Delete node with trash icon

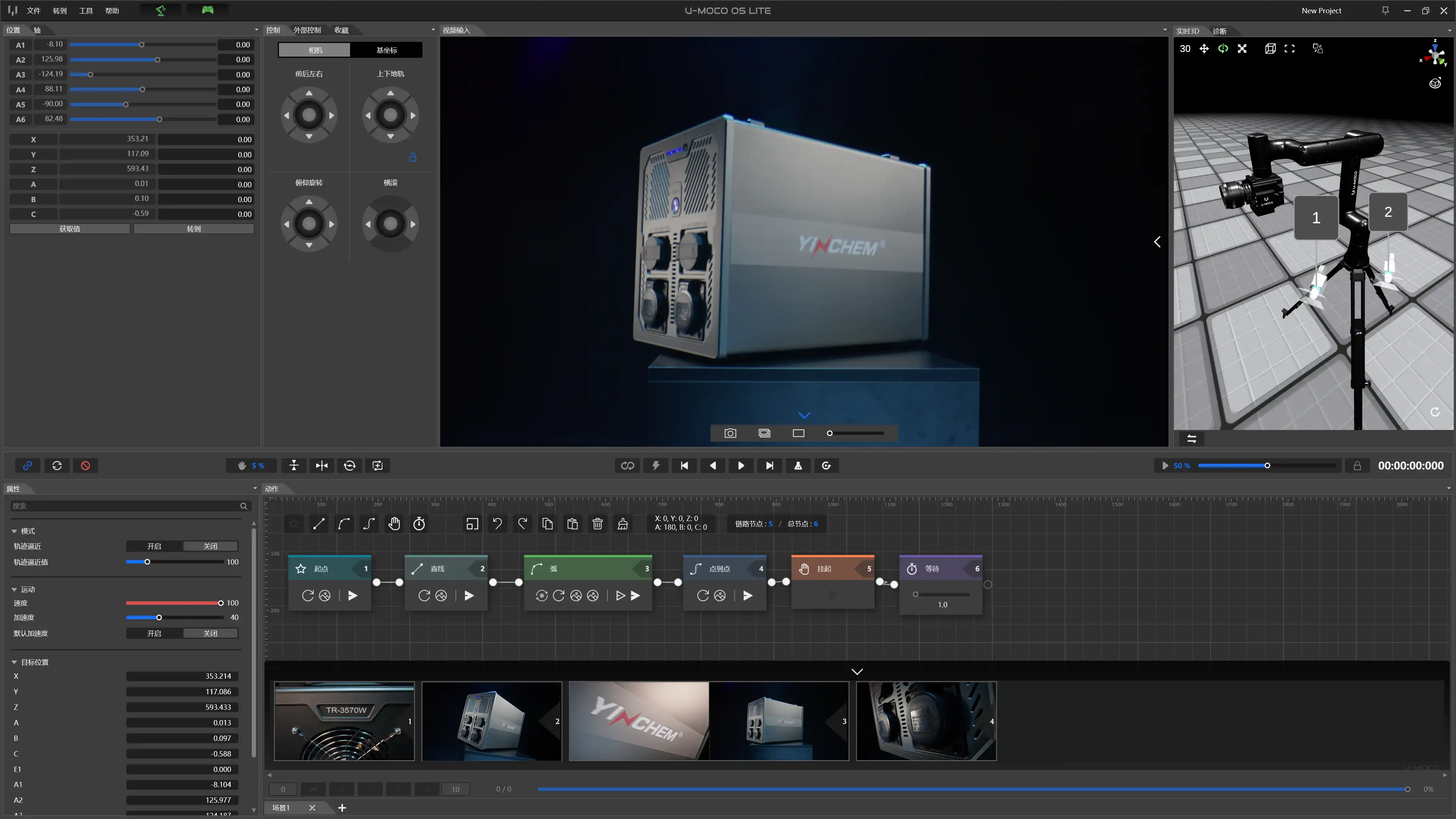click(x=598, y=524)
